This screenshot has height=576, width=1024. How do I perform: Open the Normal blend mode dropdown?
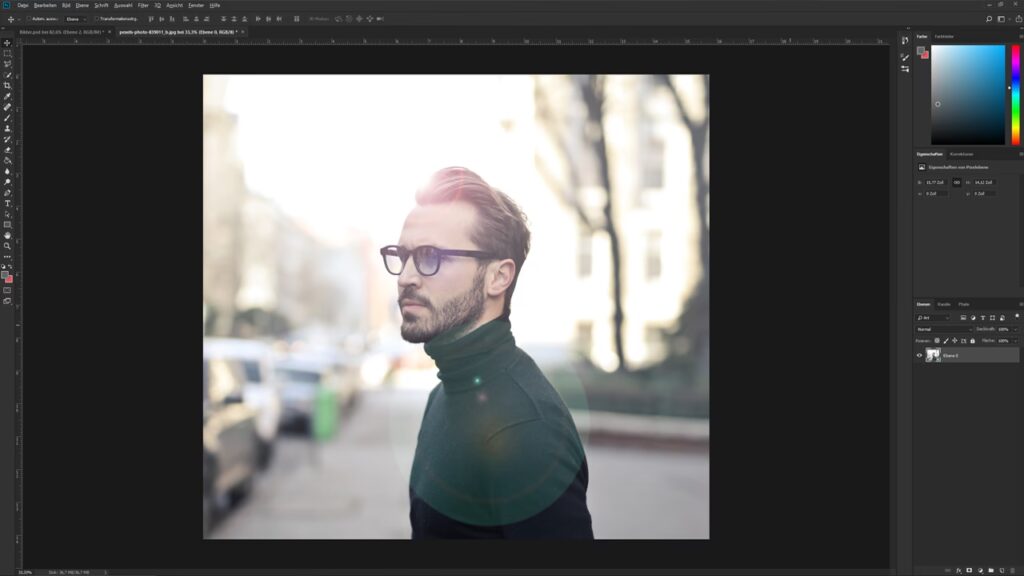[944, 329]
